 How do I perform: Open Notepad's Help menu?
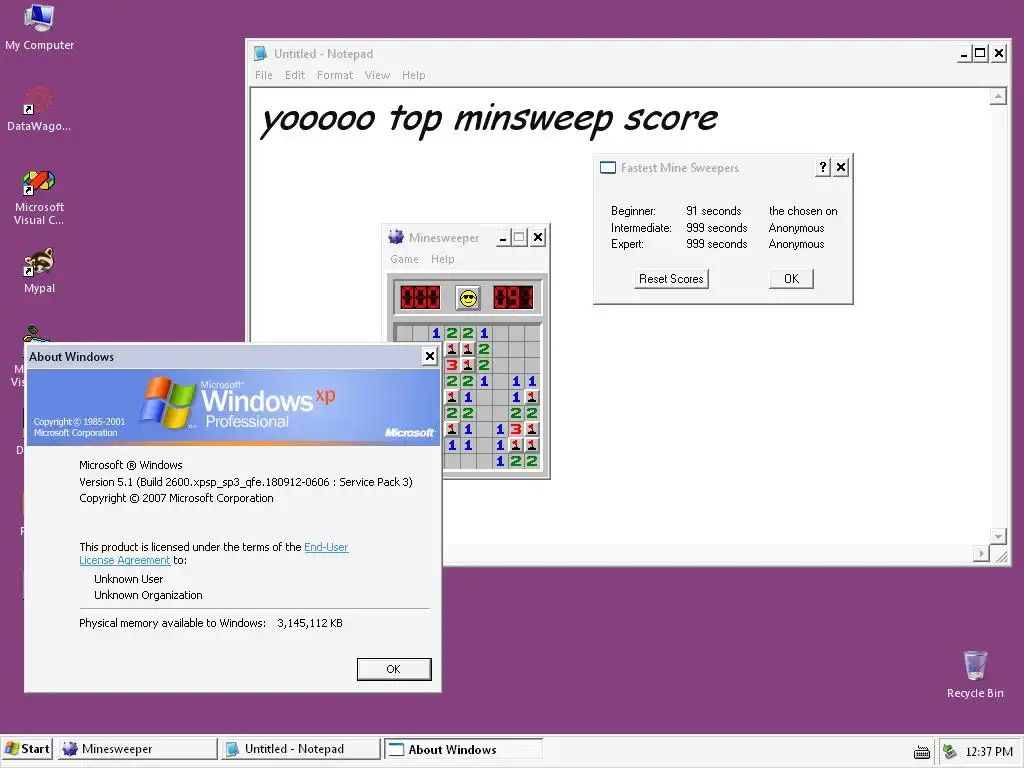coord(413,75)
